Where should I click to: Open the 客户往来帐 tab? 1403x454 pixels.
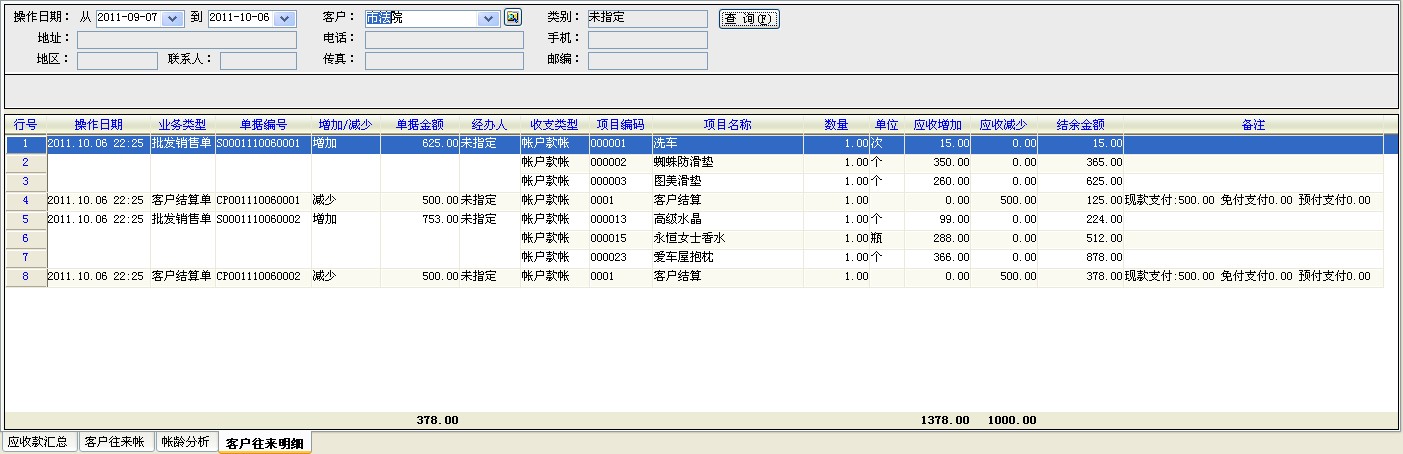pyautogui.click(x=116, y=442)
